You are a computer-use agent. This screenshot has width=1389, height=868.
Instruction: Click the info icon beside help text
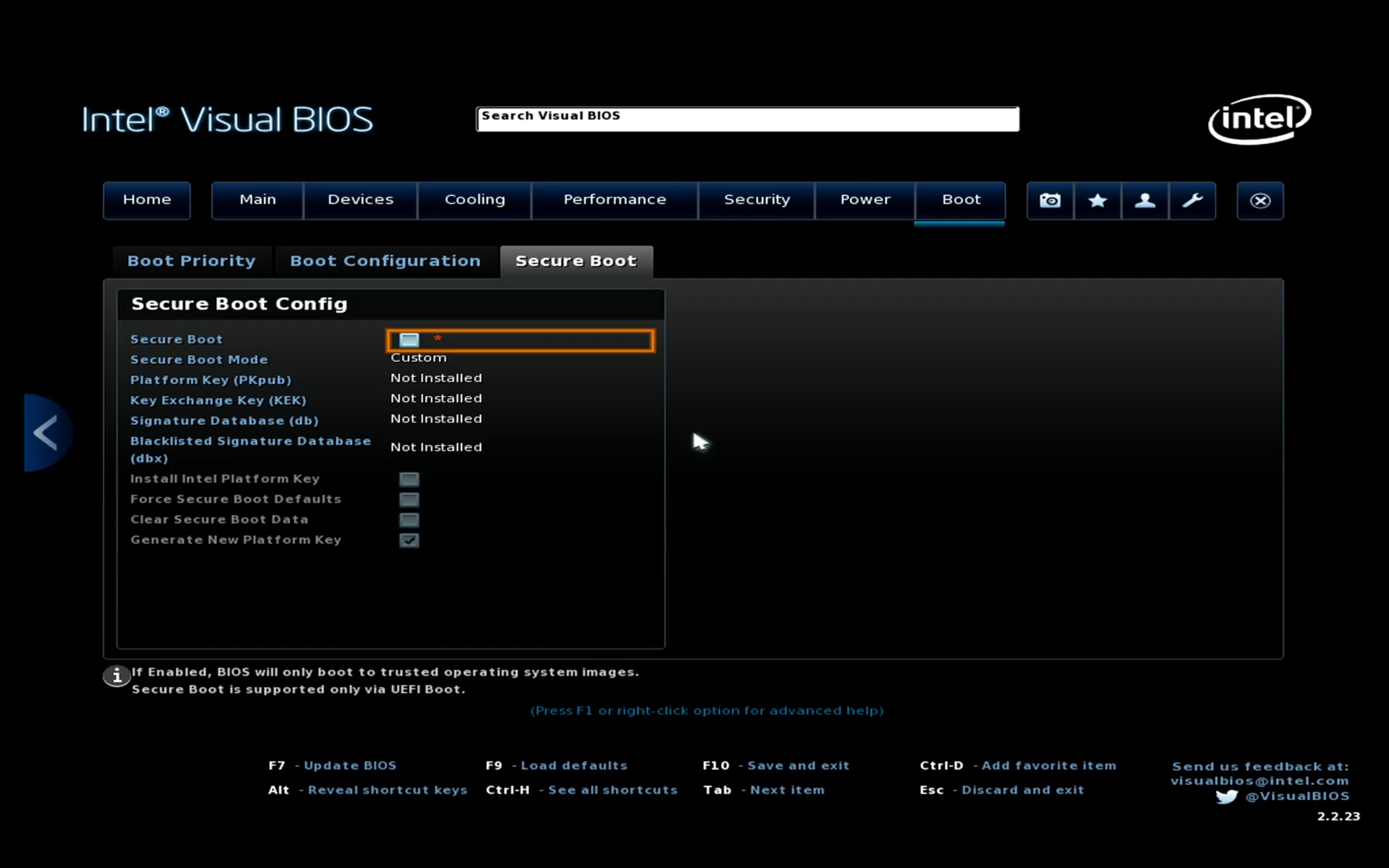tap(117, 676)
